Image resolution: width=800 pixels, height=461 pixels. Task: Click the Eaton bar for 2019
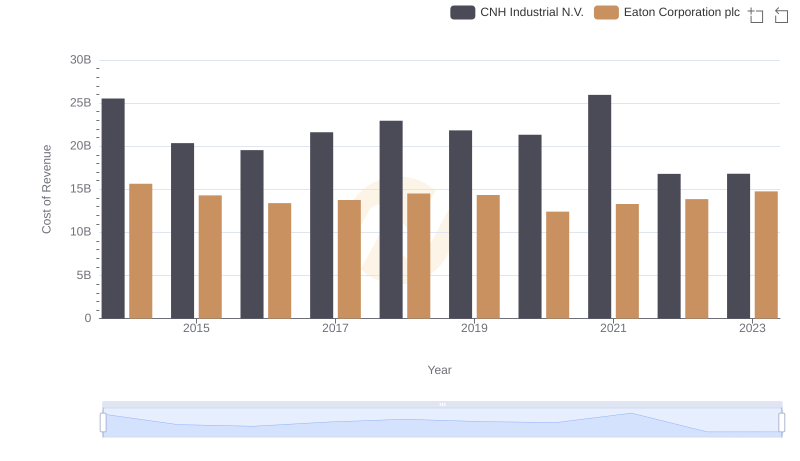click(x=488, y=257)
